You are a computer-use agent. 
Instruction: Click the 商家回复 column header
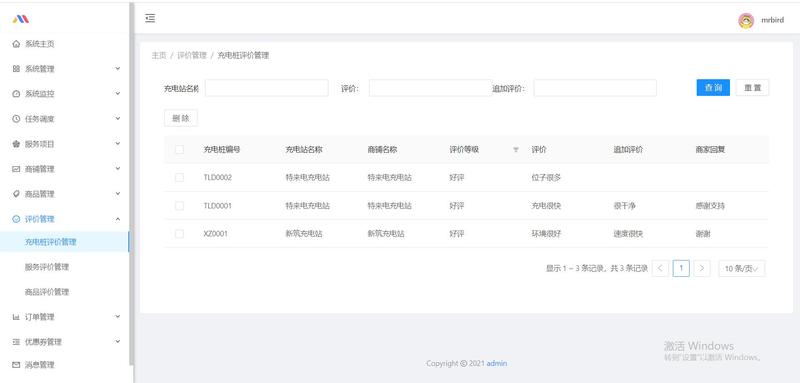(x=710, y=149)
